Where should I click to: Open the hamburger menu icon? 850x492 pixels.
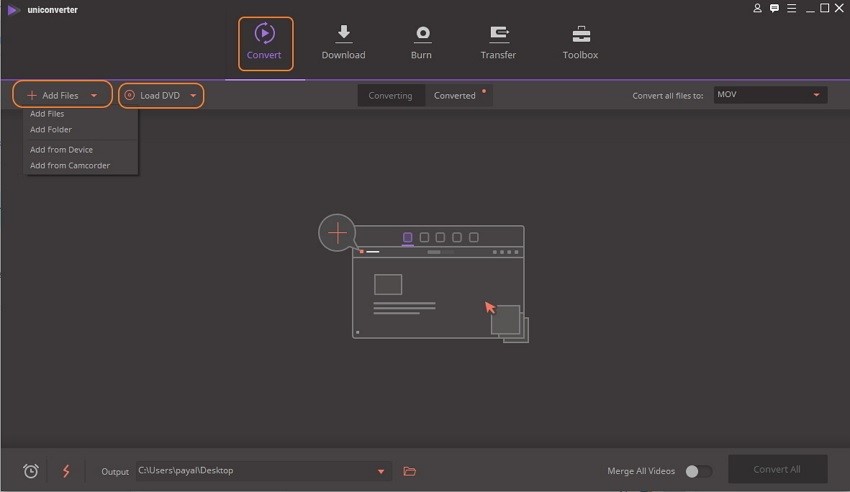[791, 8]
